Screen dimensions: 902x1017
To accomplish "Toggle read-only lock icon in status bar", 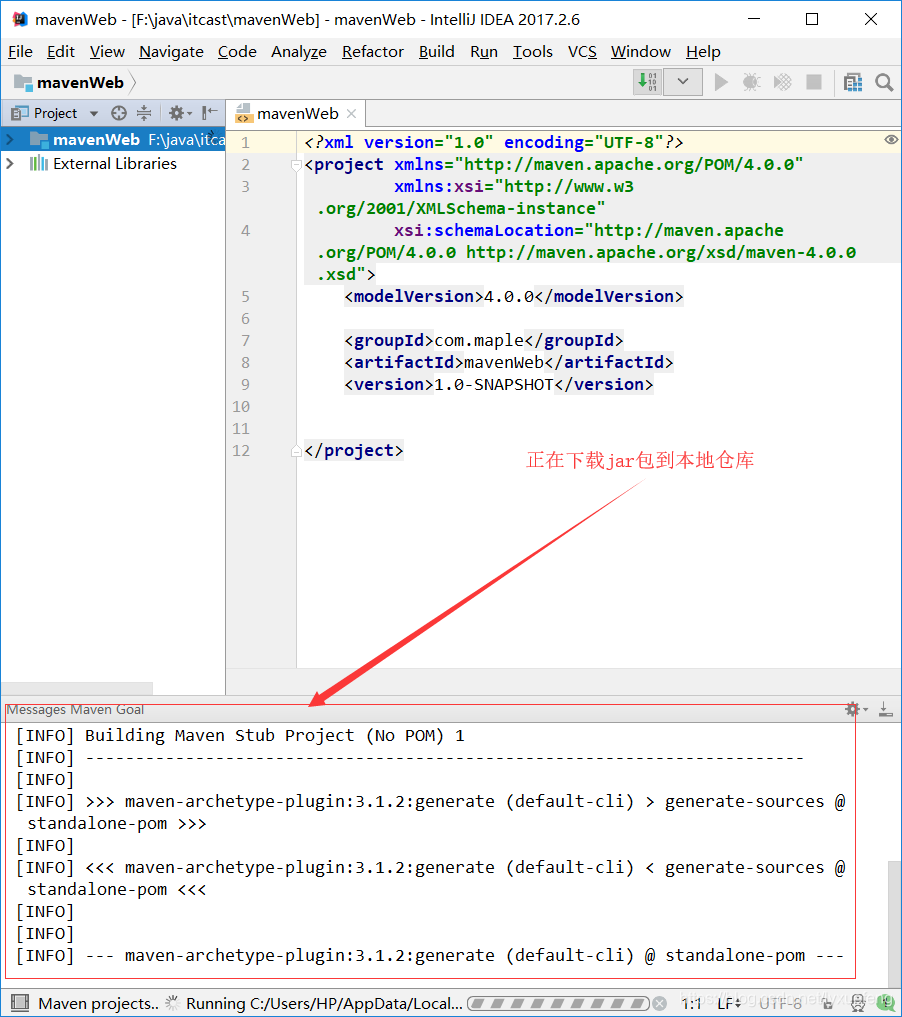I will [827, 1003].
